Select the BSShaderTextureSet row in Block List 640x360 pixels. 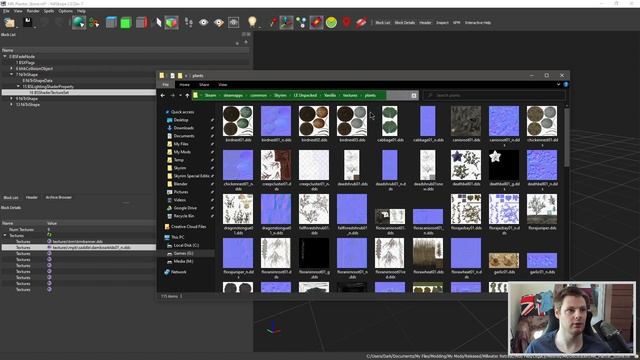click(79, 93)
